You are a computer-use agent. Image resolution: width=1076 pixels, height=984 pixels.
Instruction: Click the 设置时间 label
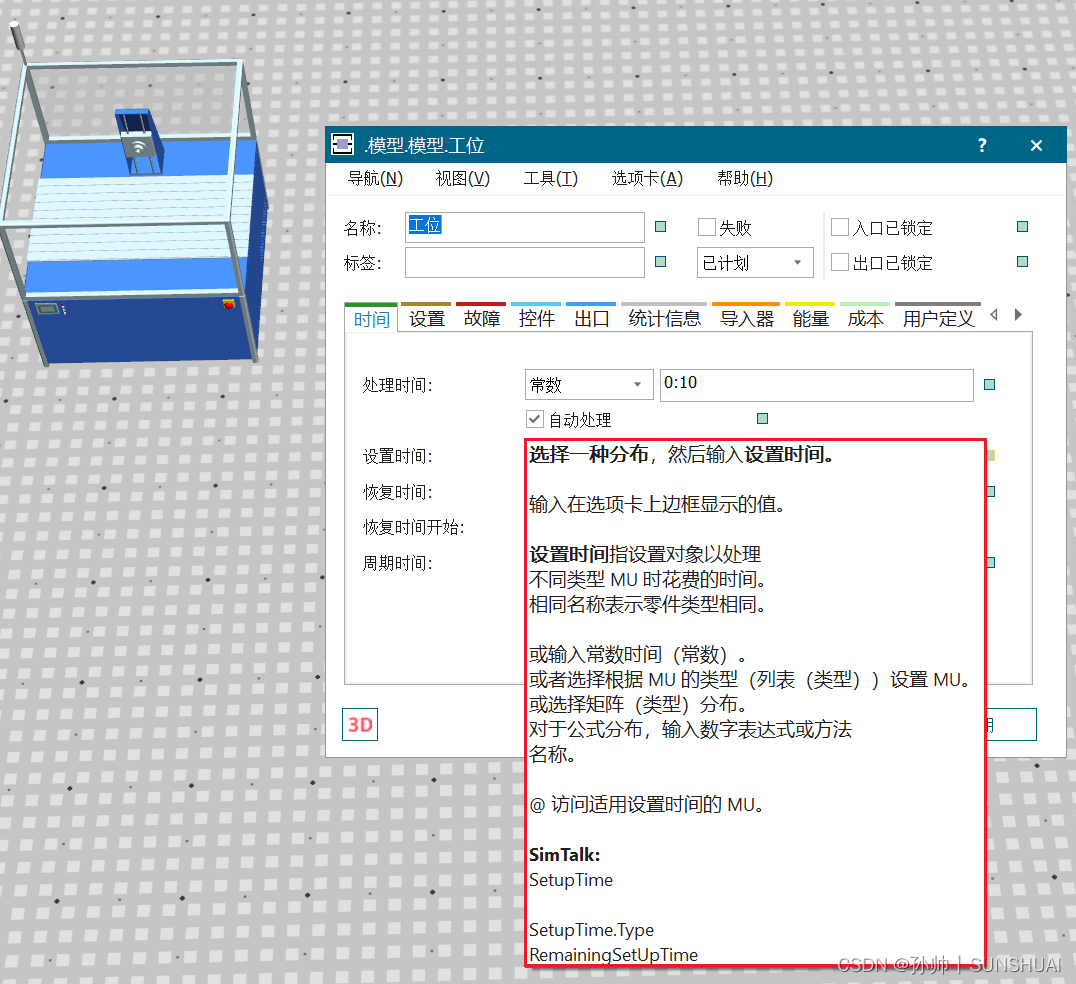pos(397,456)
